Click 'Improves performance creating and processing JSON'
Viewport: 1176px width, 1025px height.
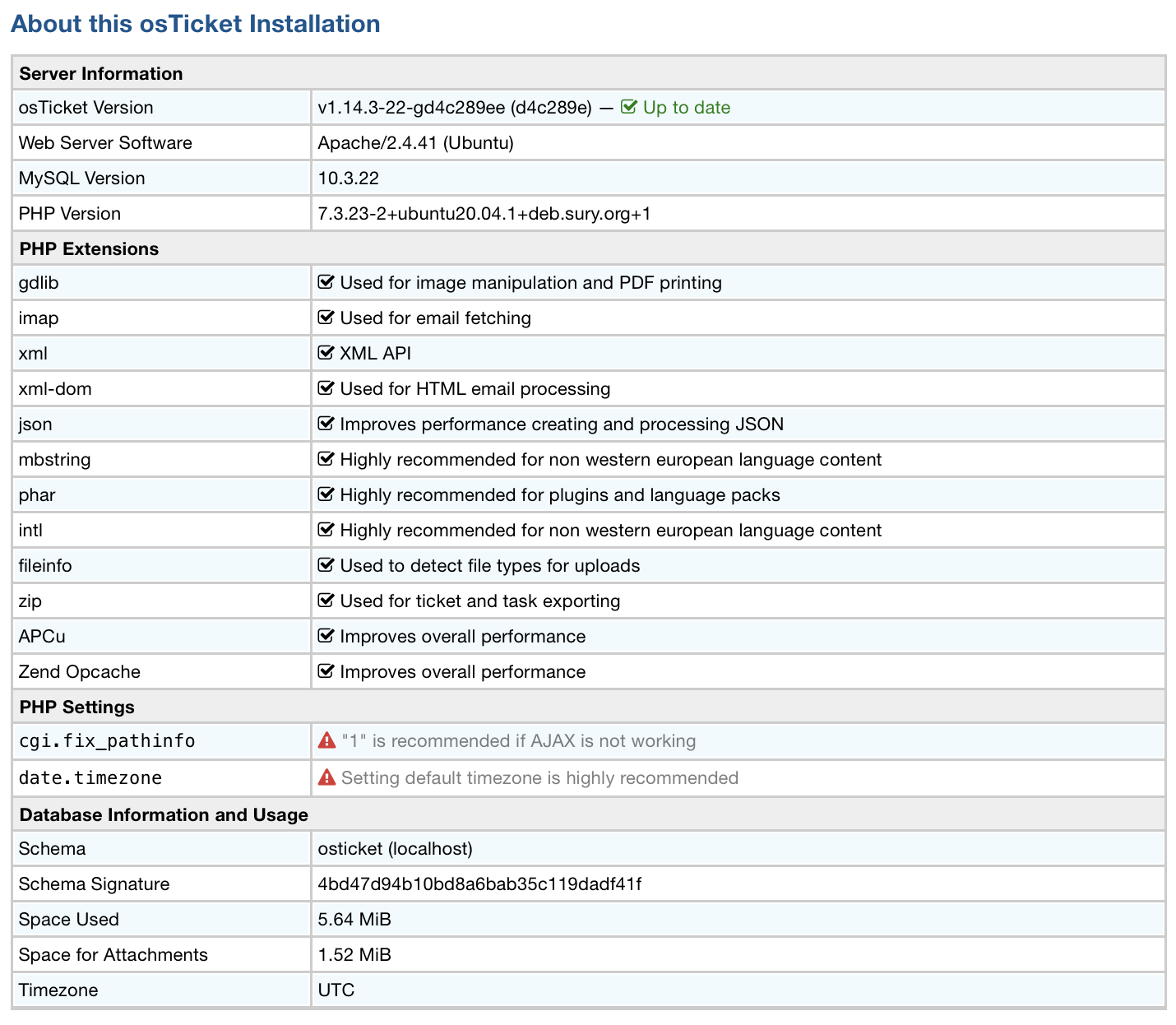tap(562, 424)
